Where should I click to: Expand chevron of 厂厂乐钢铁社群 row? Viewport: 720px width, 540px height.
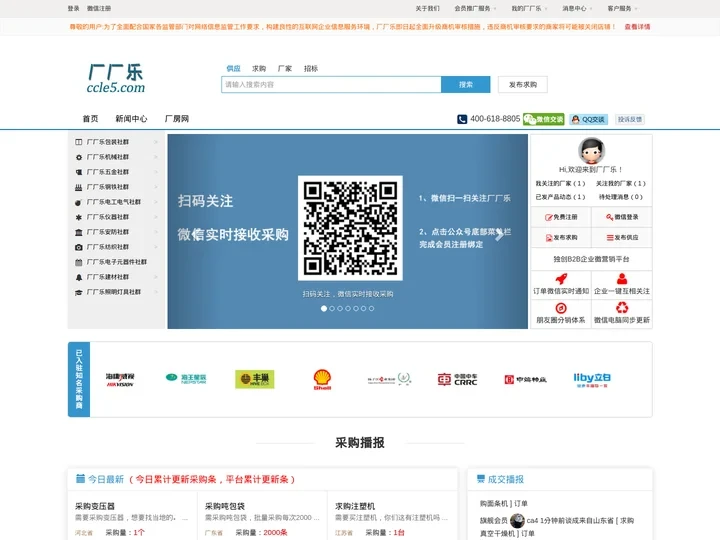coord(156,187)
